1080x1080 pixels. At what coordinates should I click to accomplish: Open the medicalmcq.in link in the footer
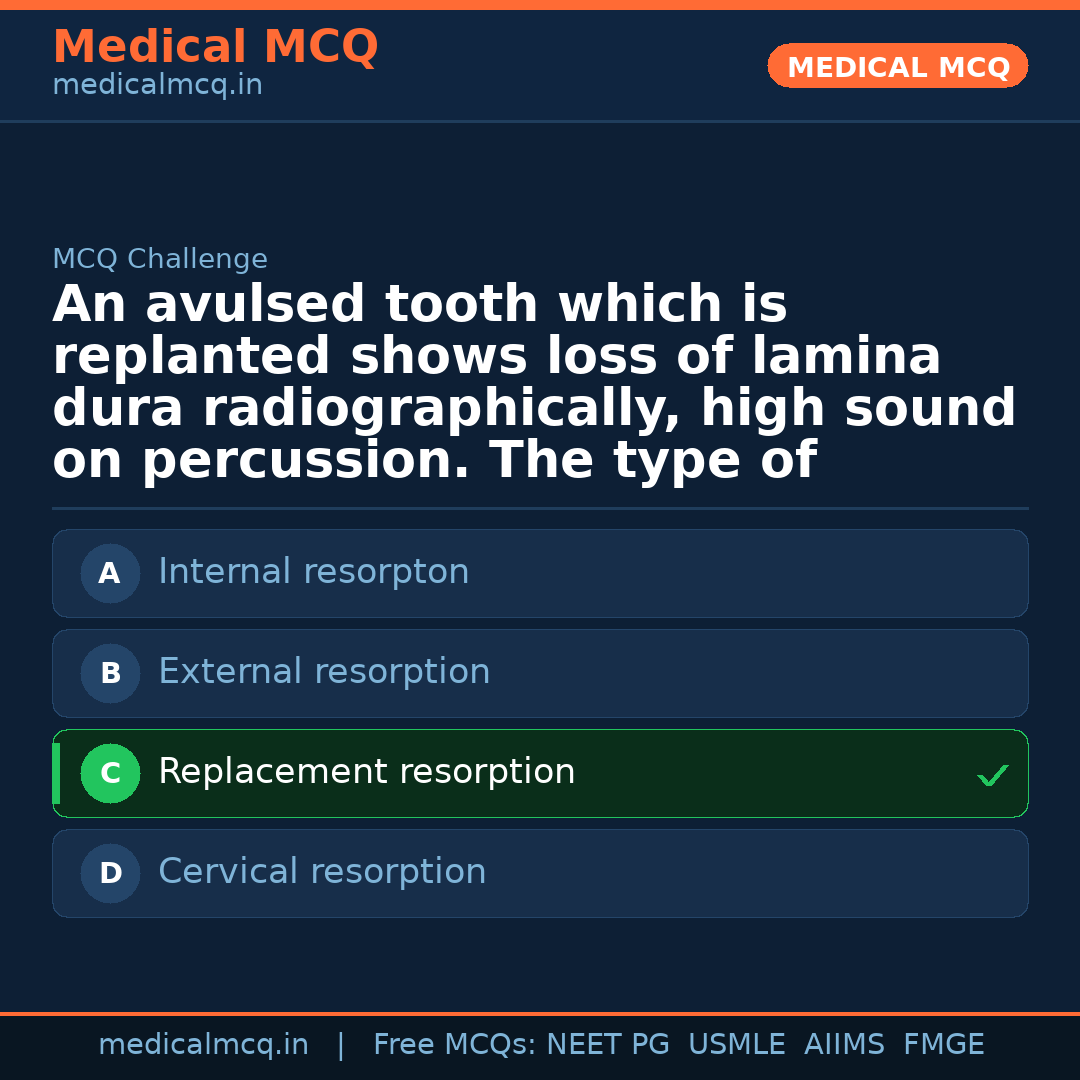[x=203, y=1045]
